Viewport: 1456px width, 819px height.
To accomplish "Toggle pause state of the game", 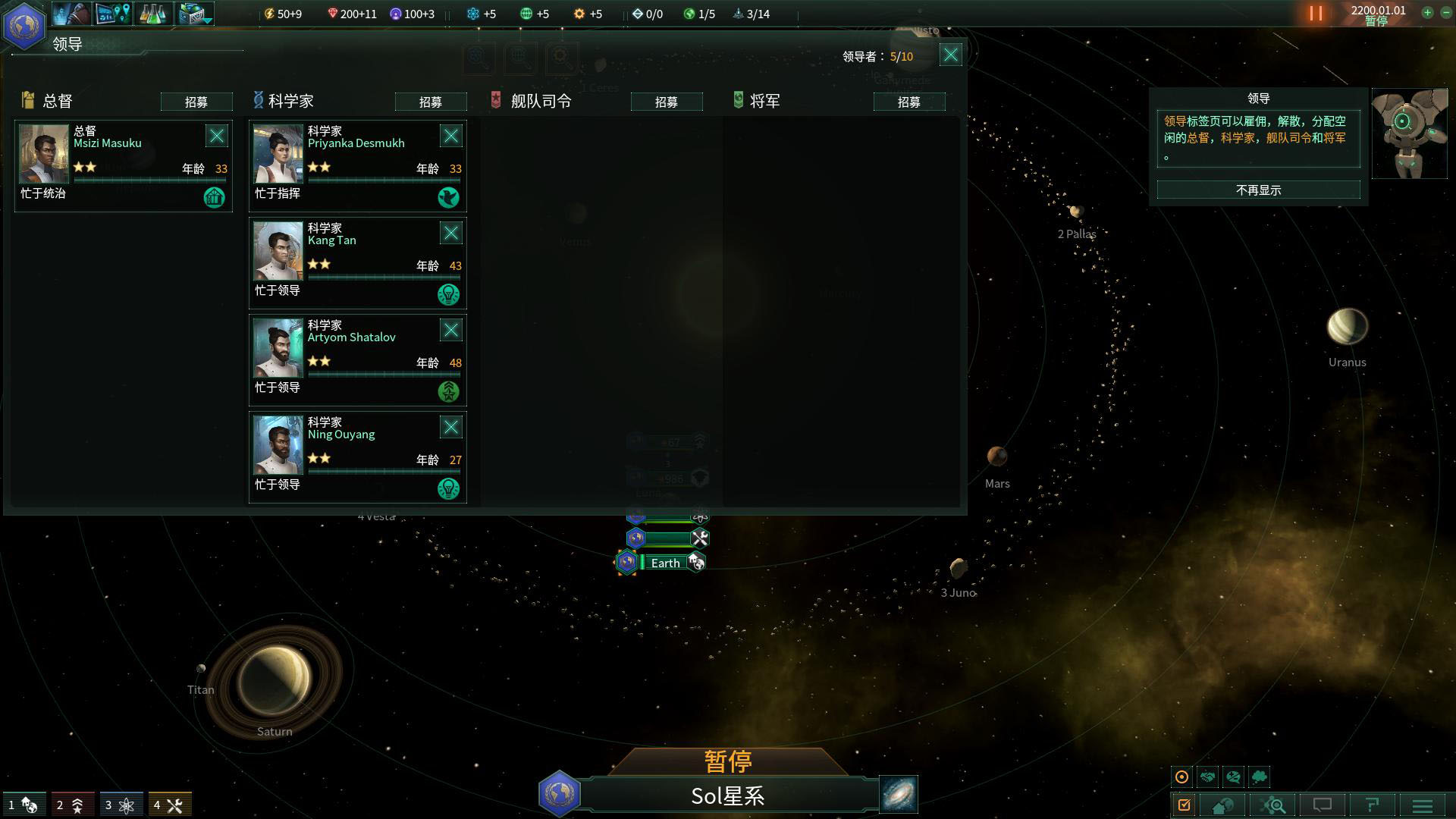I will (x=1316, y=13).
